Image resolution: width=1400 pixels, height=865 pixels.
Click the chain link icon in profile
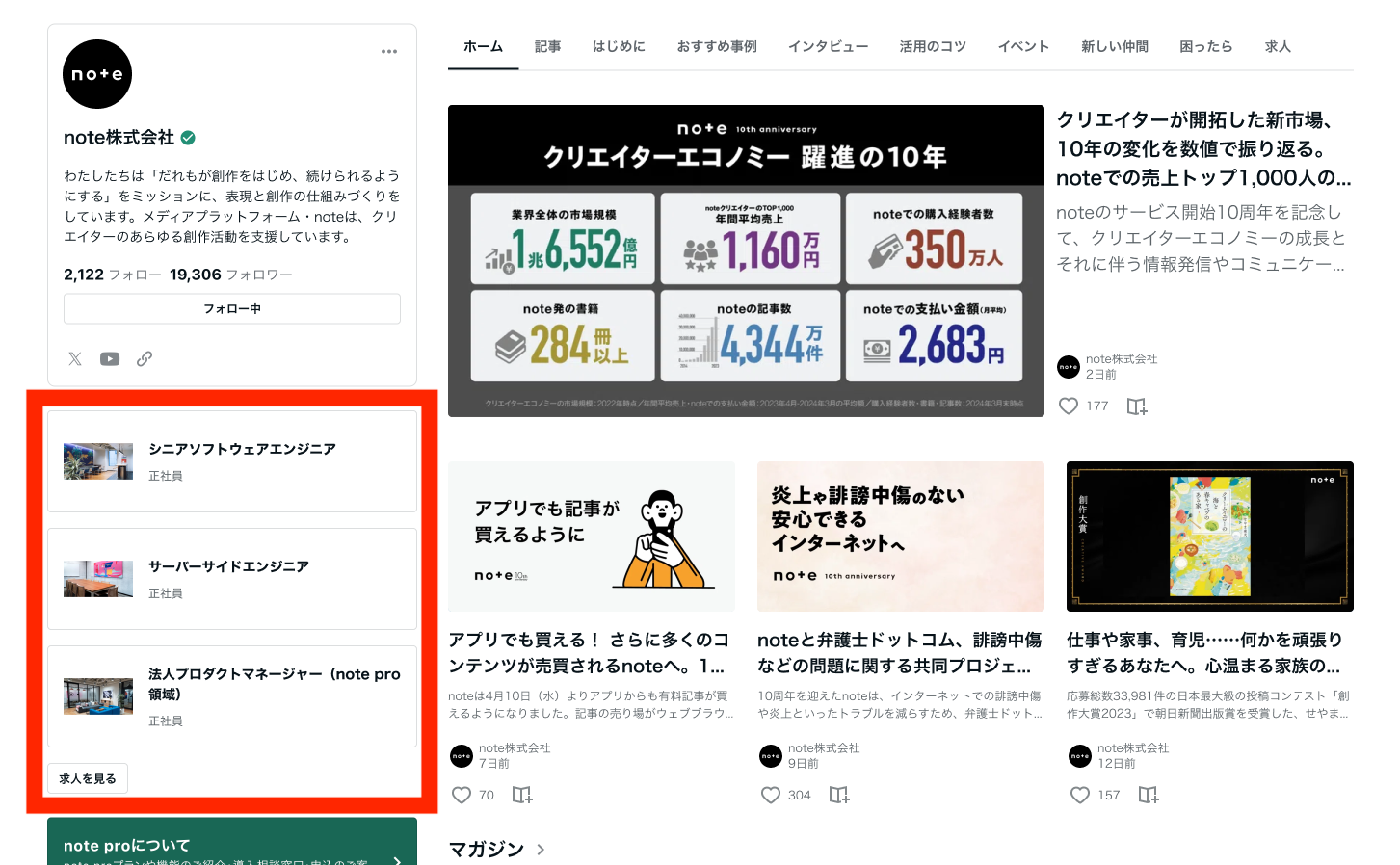tap(145, 358)
